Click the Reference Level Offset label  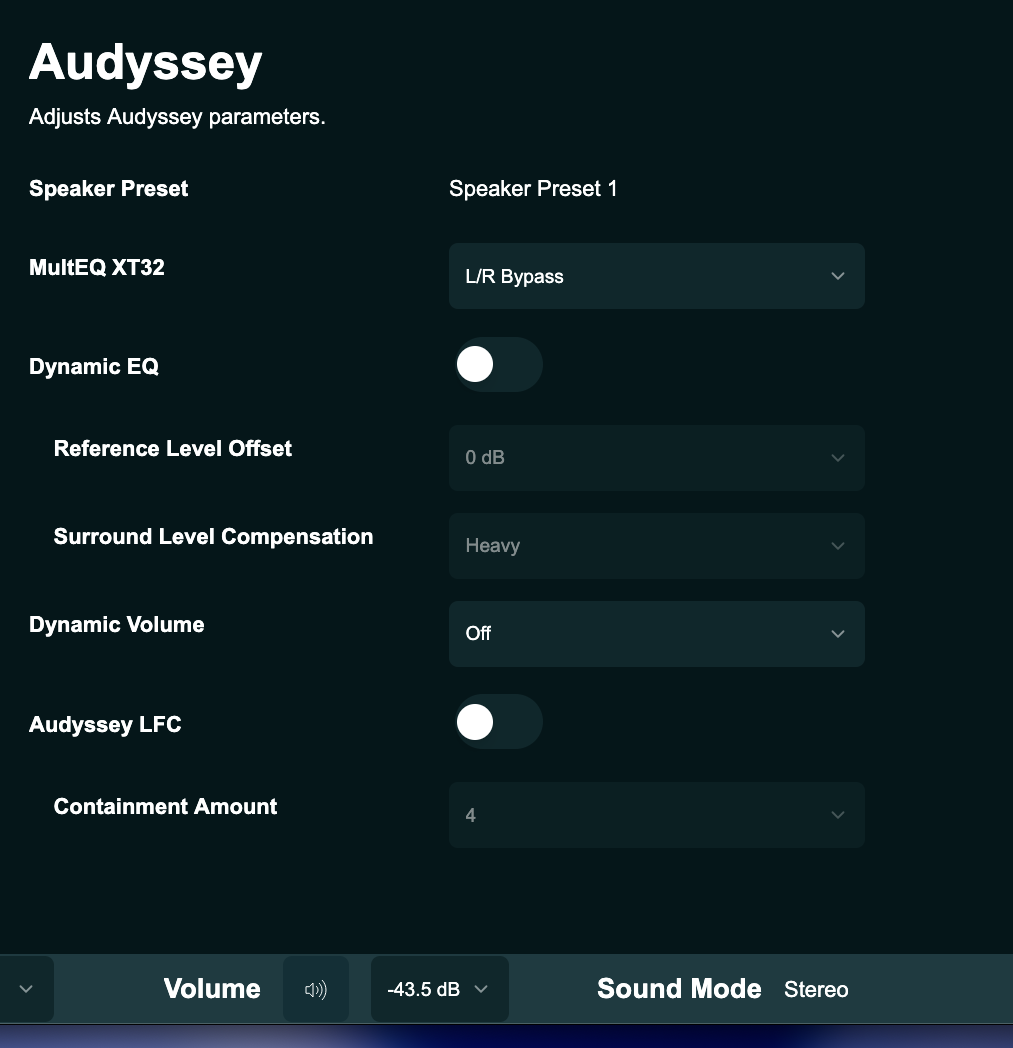pos(172,448)
